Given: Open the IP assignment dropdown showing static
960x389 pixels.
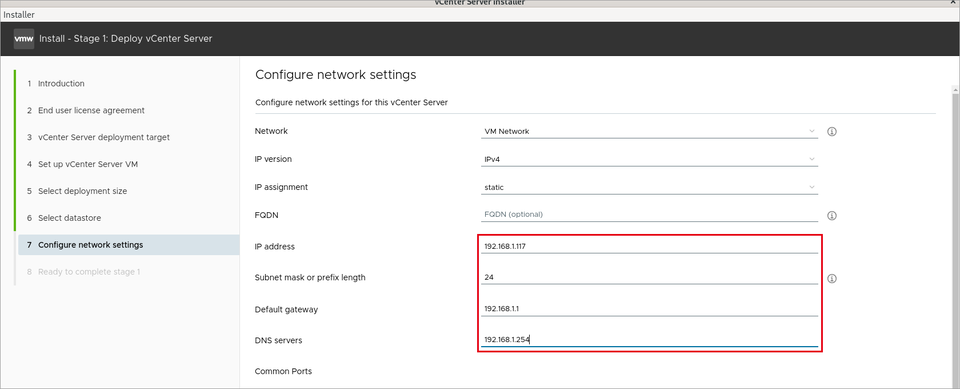Looking at the screenshot, I should pos(649,187).
